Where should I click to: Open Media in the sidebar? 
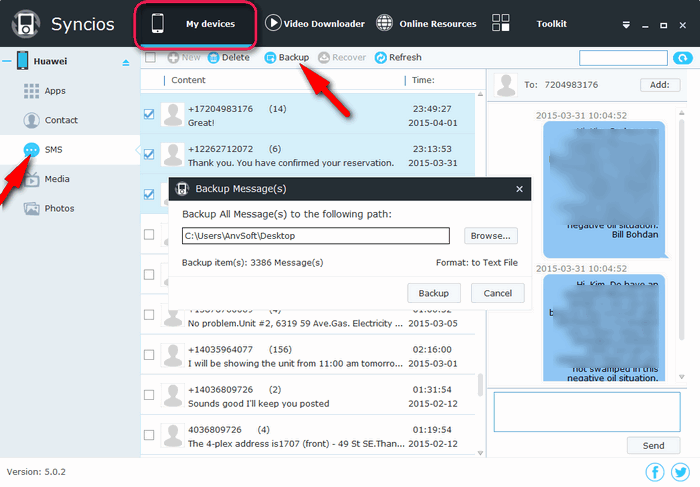[x=57, y=179]
